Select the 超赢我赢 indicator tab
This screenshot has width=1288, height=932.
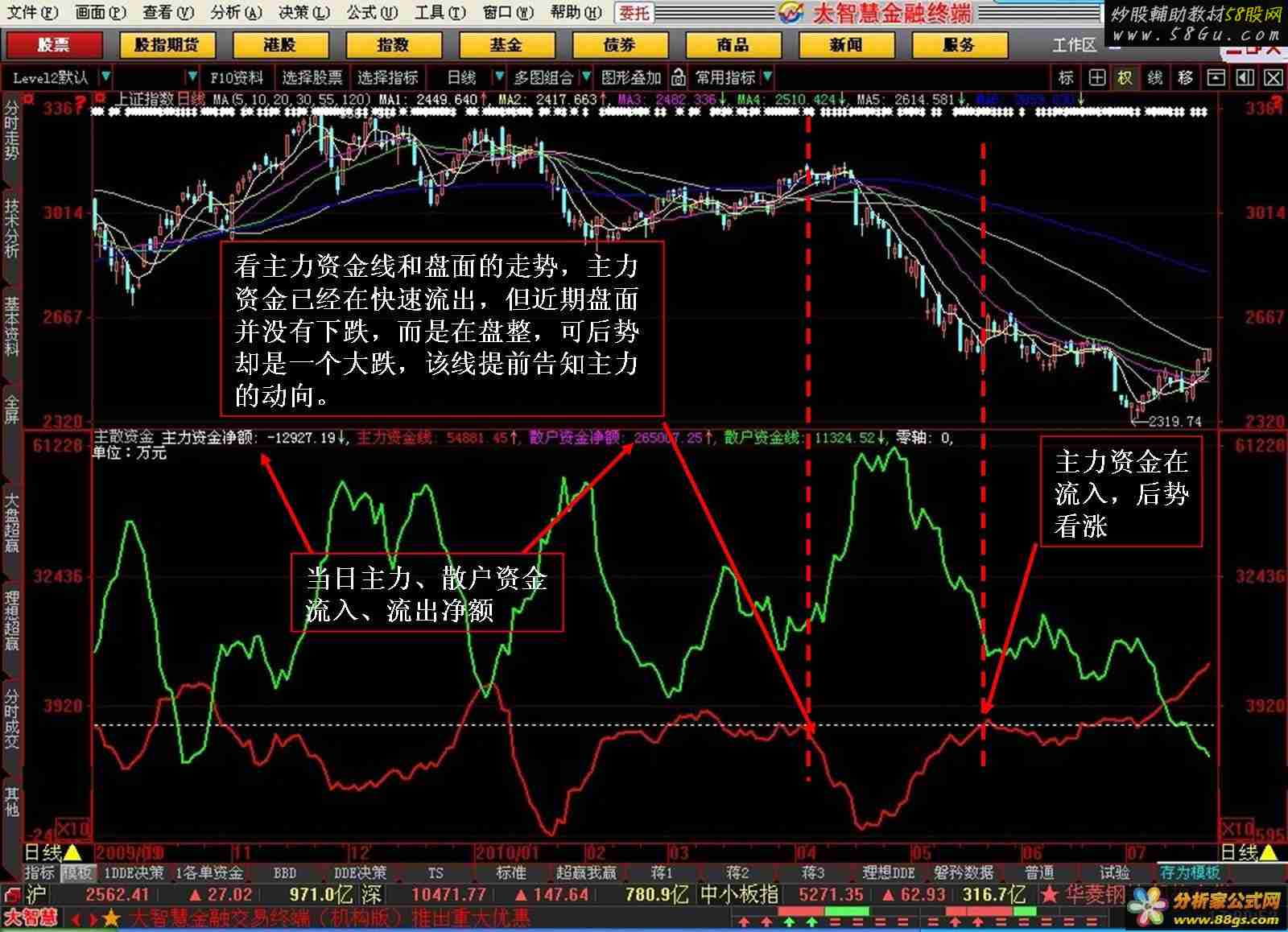coord(585,873)
